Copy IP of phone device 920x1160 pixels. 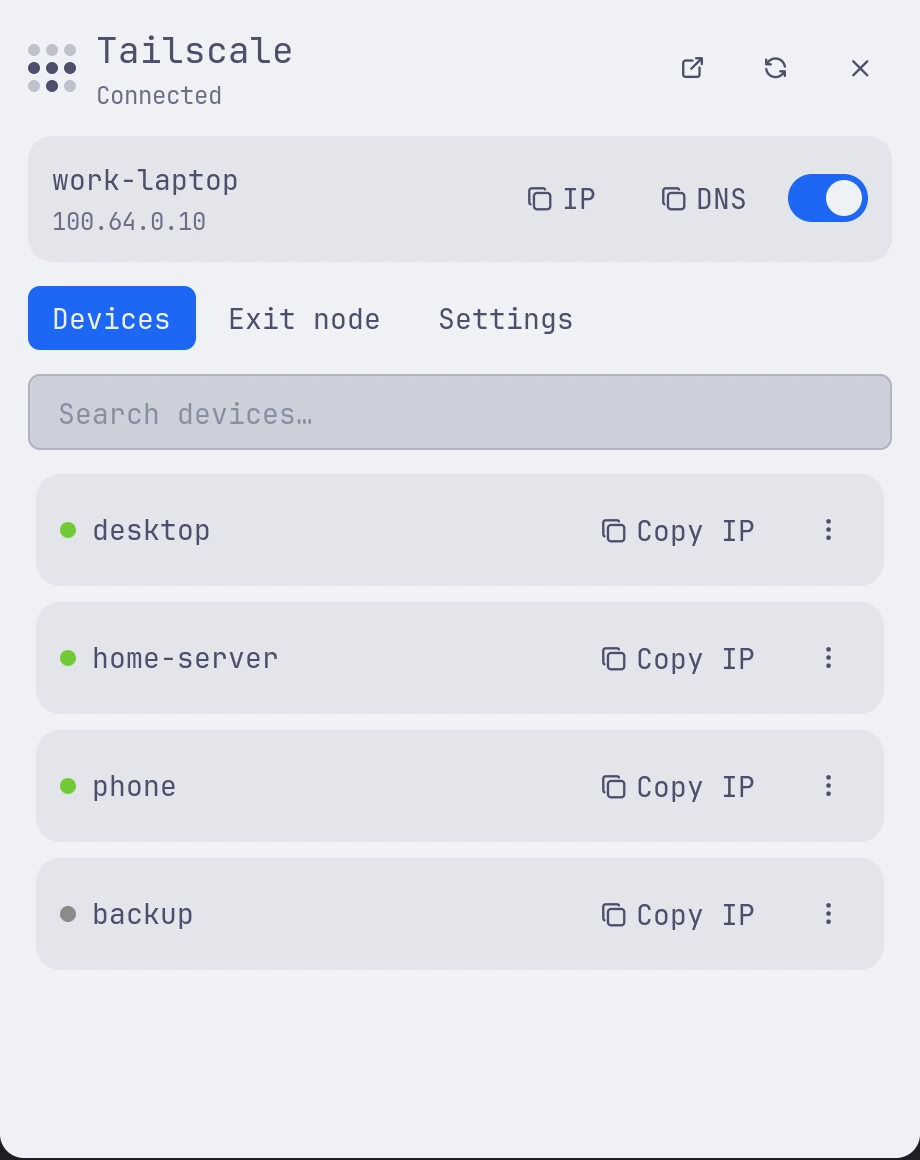[x=677, y=786]
